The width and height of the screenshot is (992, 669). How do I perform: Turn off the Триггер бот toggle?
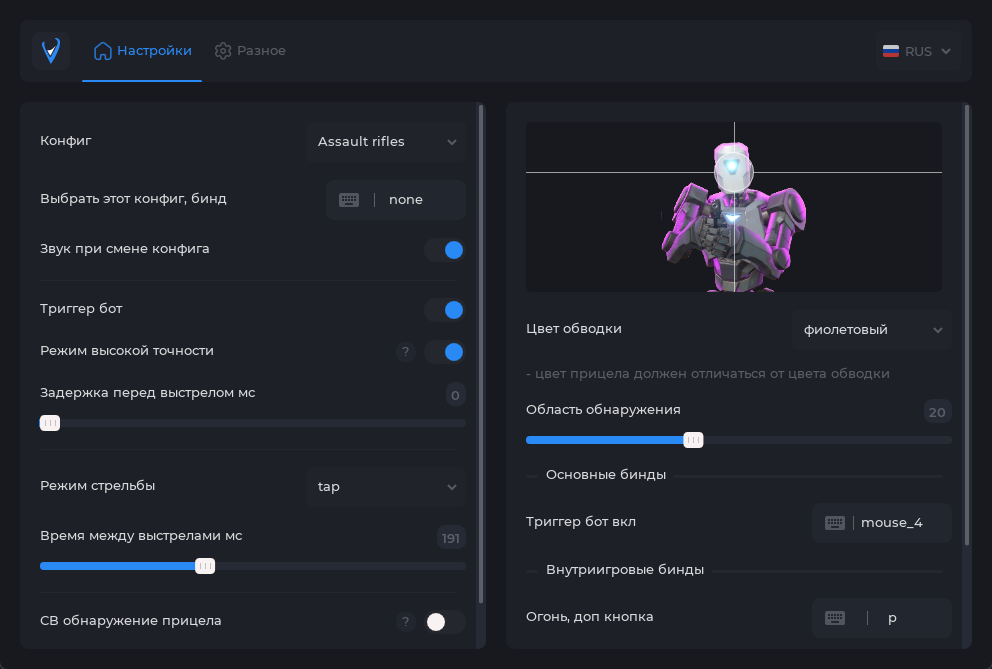445,310
